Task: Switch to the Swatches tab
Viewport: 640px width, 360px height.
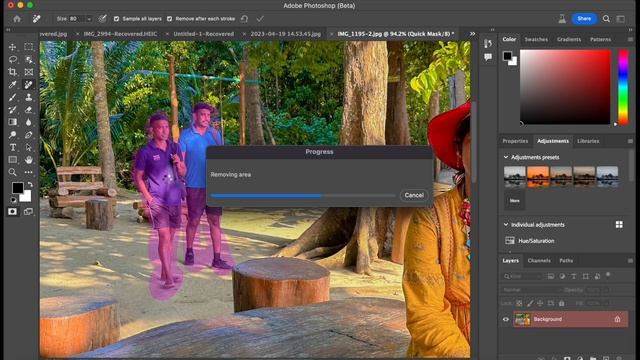Action: 536,40
